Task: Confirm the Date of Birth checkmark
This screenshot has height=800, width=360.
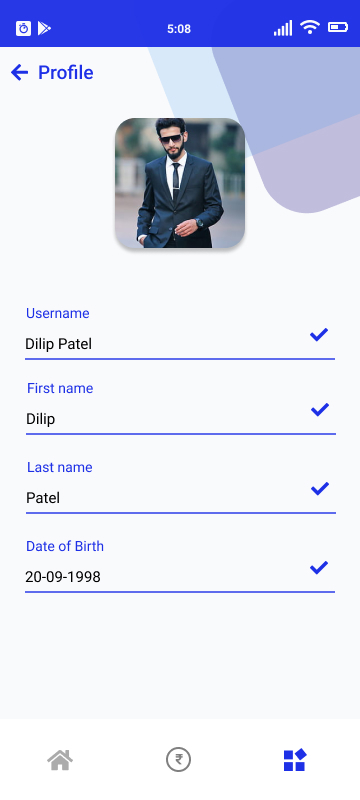Action: coord(319,567)
